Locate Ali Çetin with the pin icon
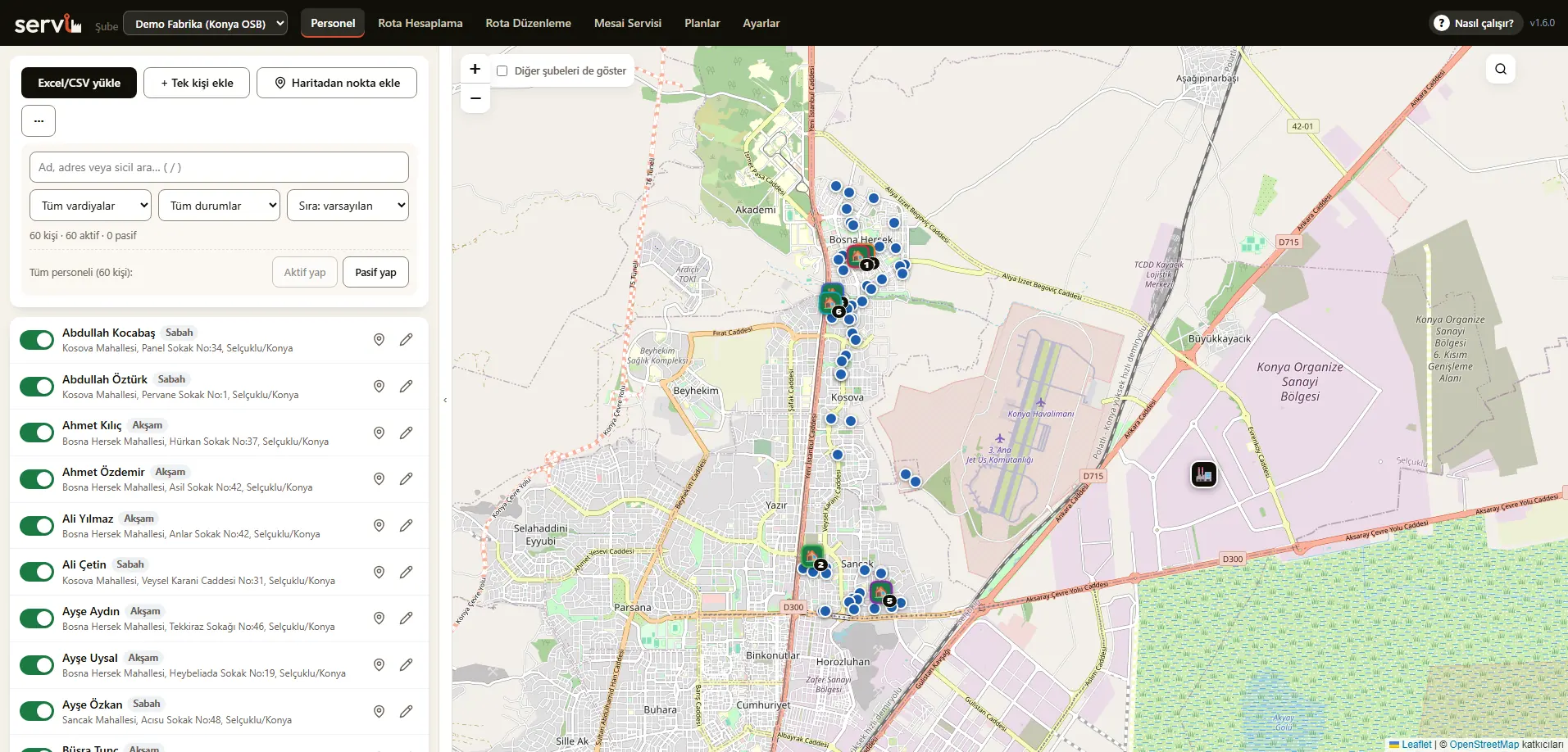This screenshot has height=752, width=1568. [x=379, y=572]
